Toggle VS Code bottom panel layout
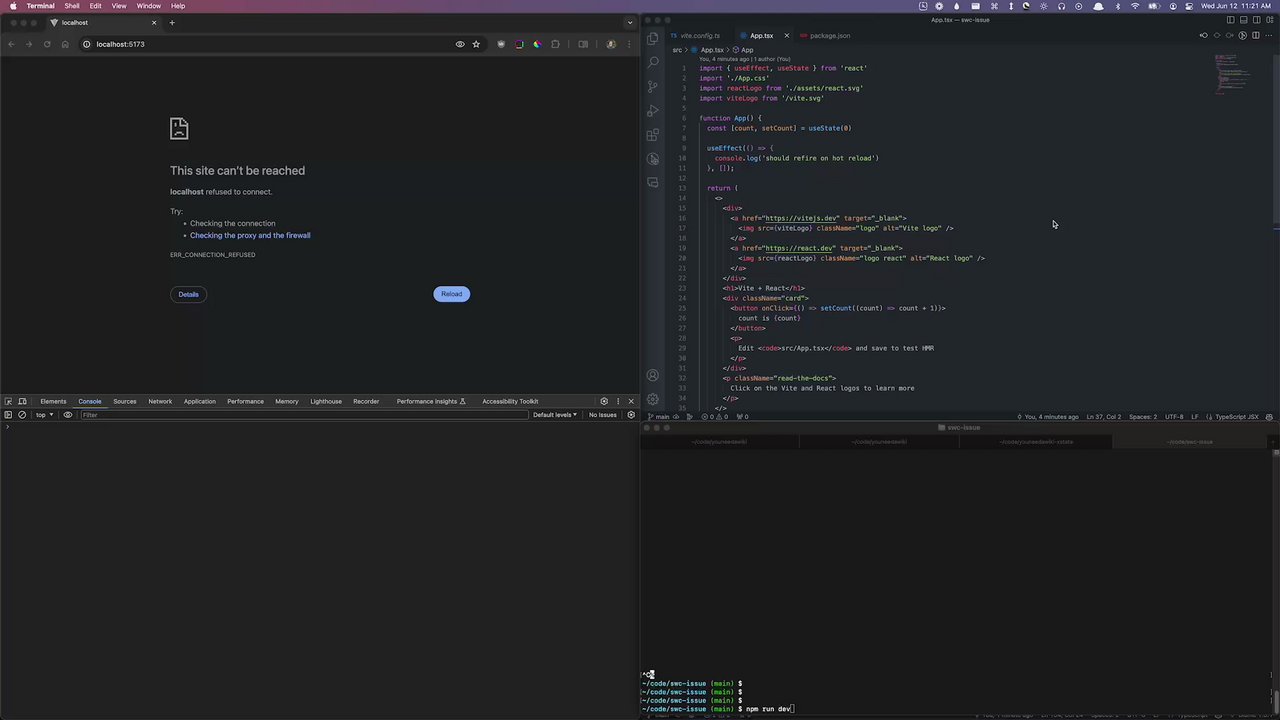This screenshot has width=1280, height=720. tap(1243, 20)
